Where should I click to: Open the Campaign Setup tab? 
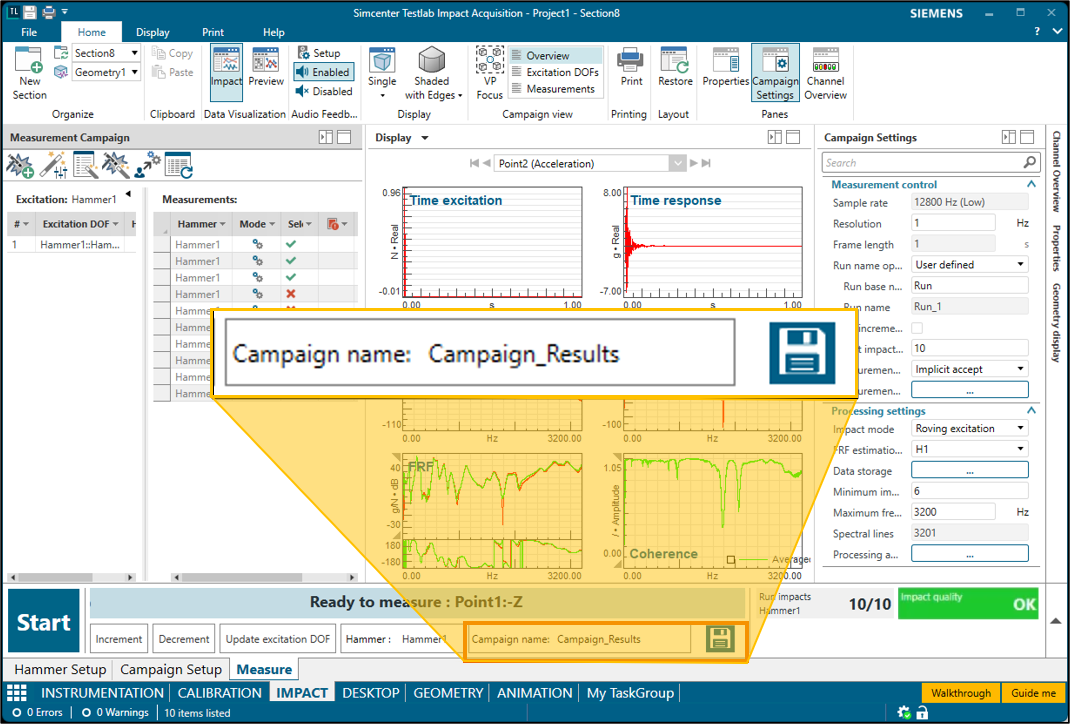point(171,669)
